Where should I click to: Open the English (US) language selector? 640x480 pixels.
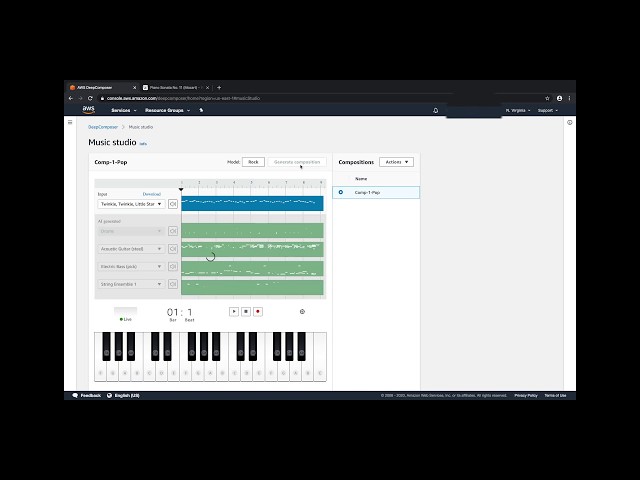pyautogui.click(x=127, y=396)
